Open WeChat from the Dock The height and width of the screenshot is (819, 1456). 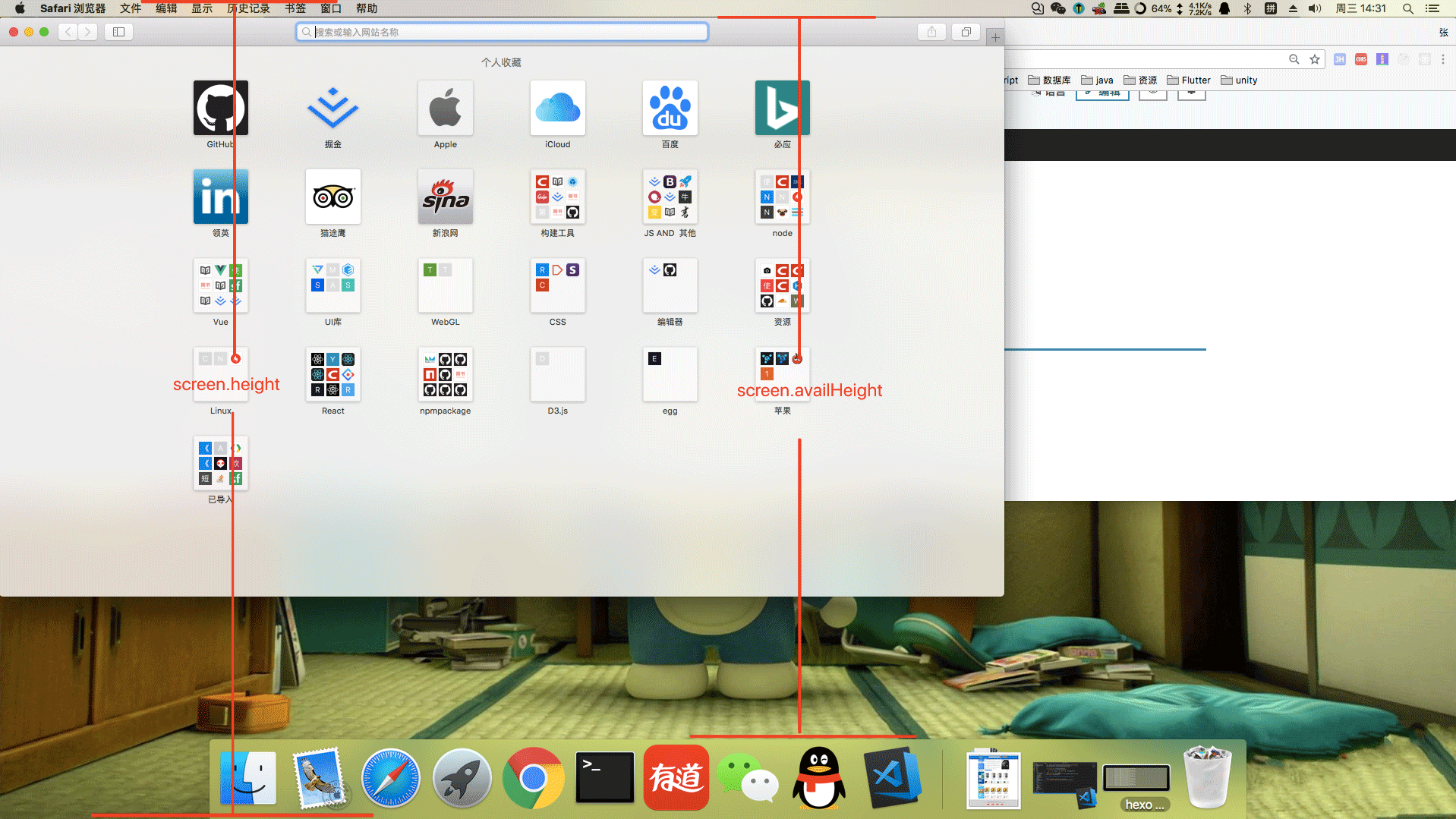click(747, 777)
